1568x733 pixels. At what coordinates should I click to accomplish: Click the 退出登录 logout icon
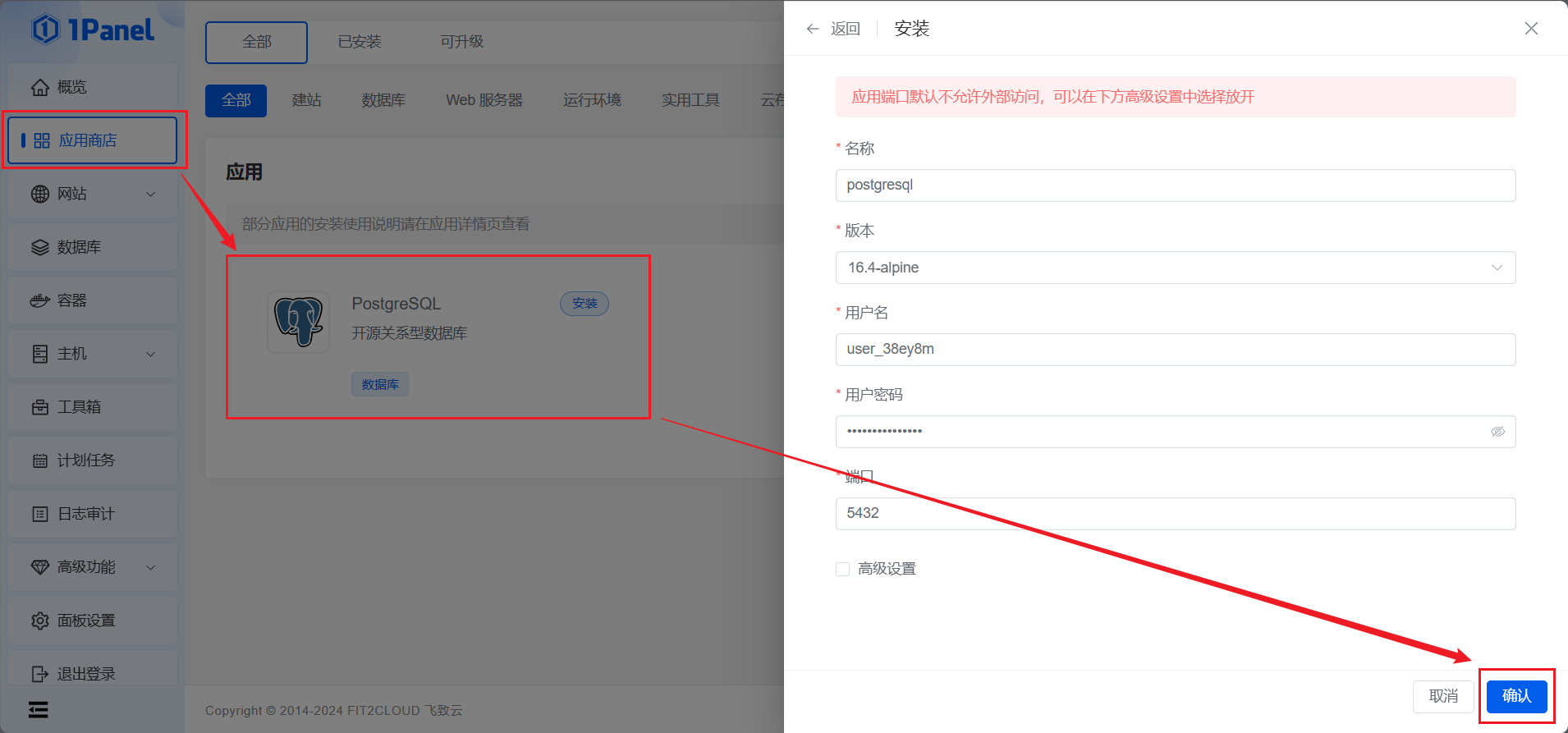coord(40,674)
